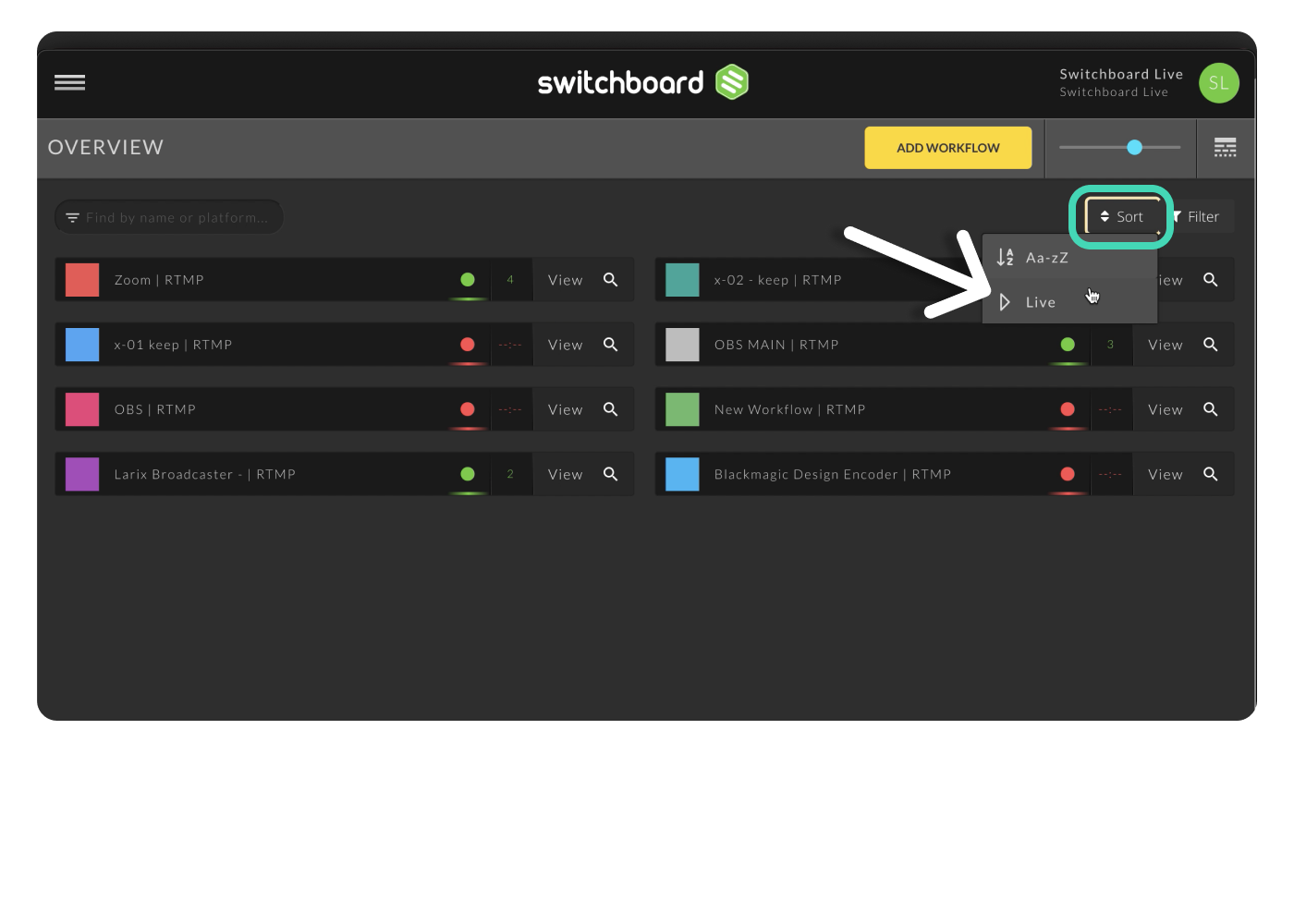Click magnifier icon on New Workflow row
The width and height of the screenshot is (1294, 924).
(x=1211, y=408)
